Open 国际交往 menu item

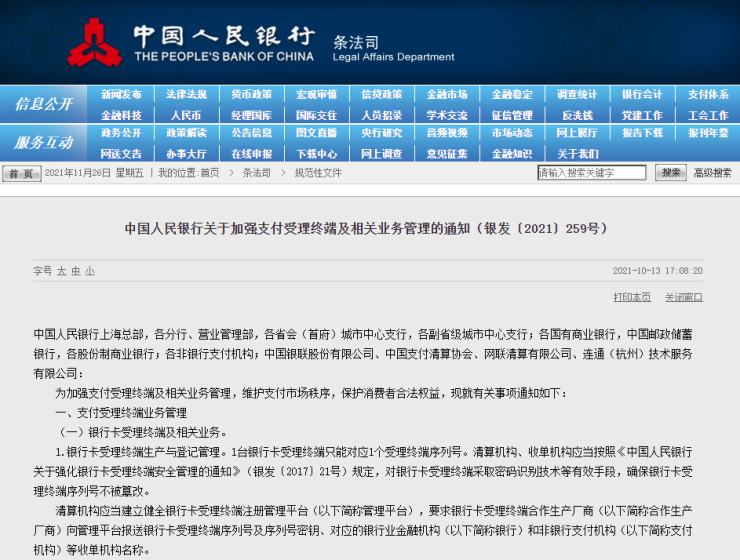(317, 115)
